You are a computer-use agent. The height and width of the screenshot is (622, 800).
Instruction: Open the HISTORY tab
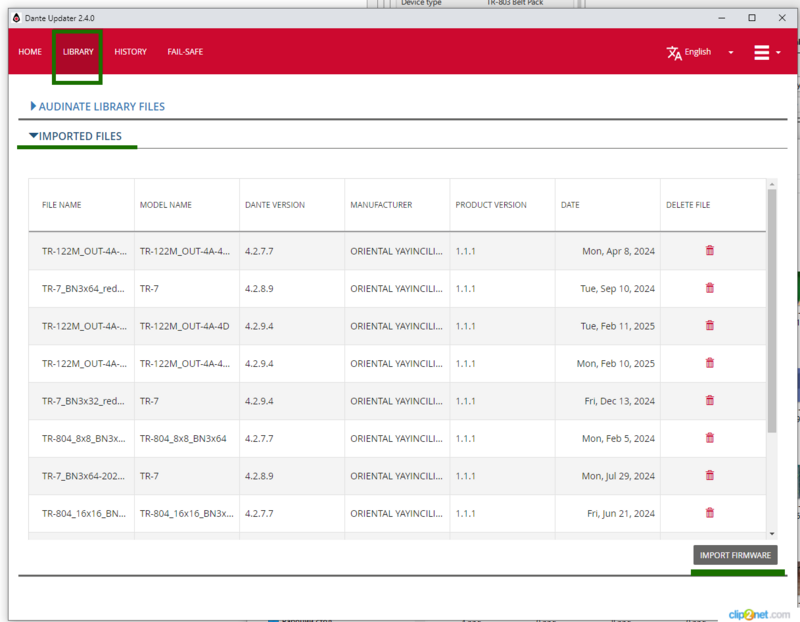(x=130, y=51)
